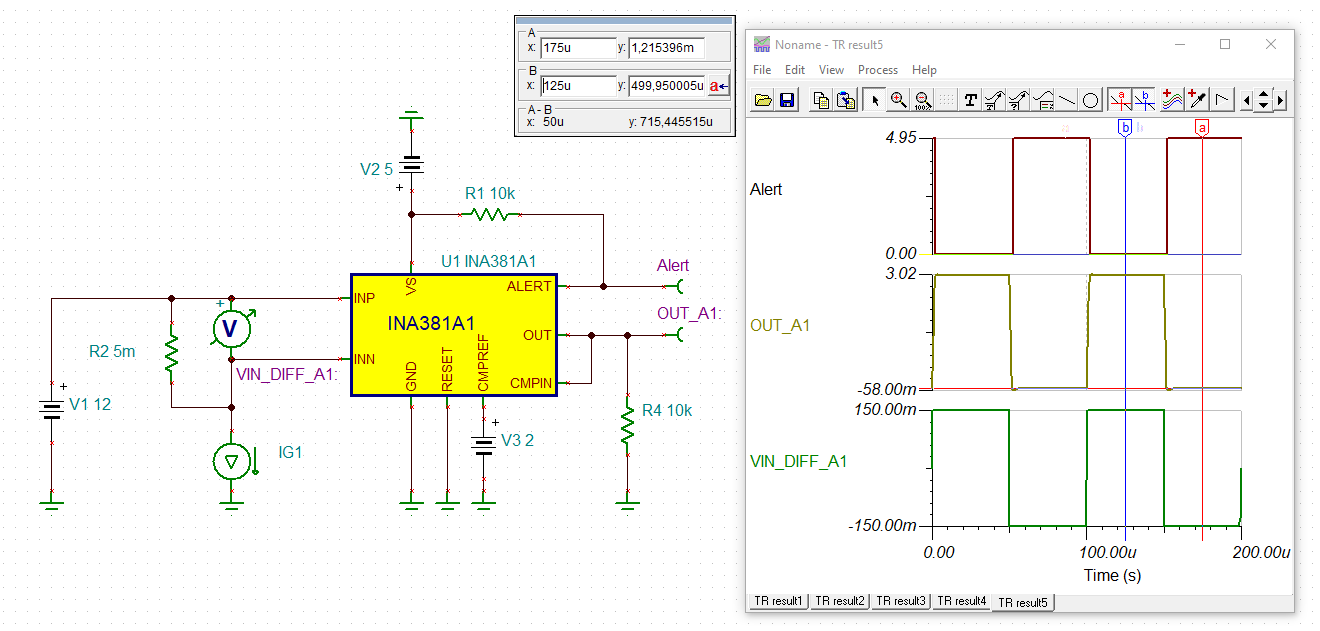Click the Zoom out 100% icon
This screenshot has width=1320, height=631.
click(x=922, y=100)
